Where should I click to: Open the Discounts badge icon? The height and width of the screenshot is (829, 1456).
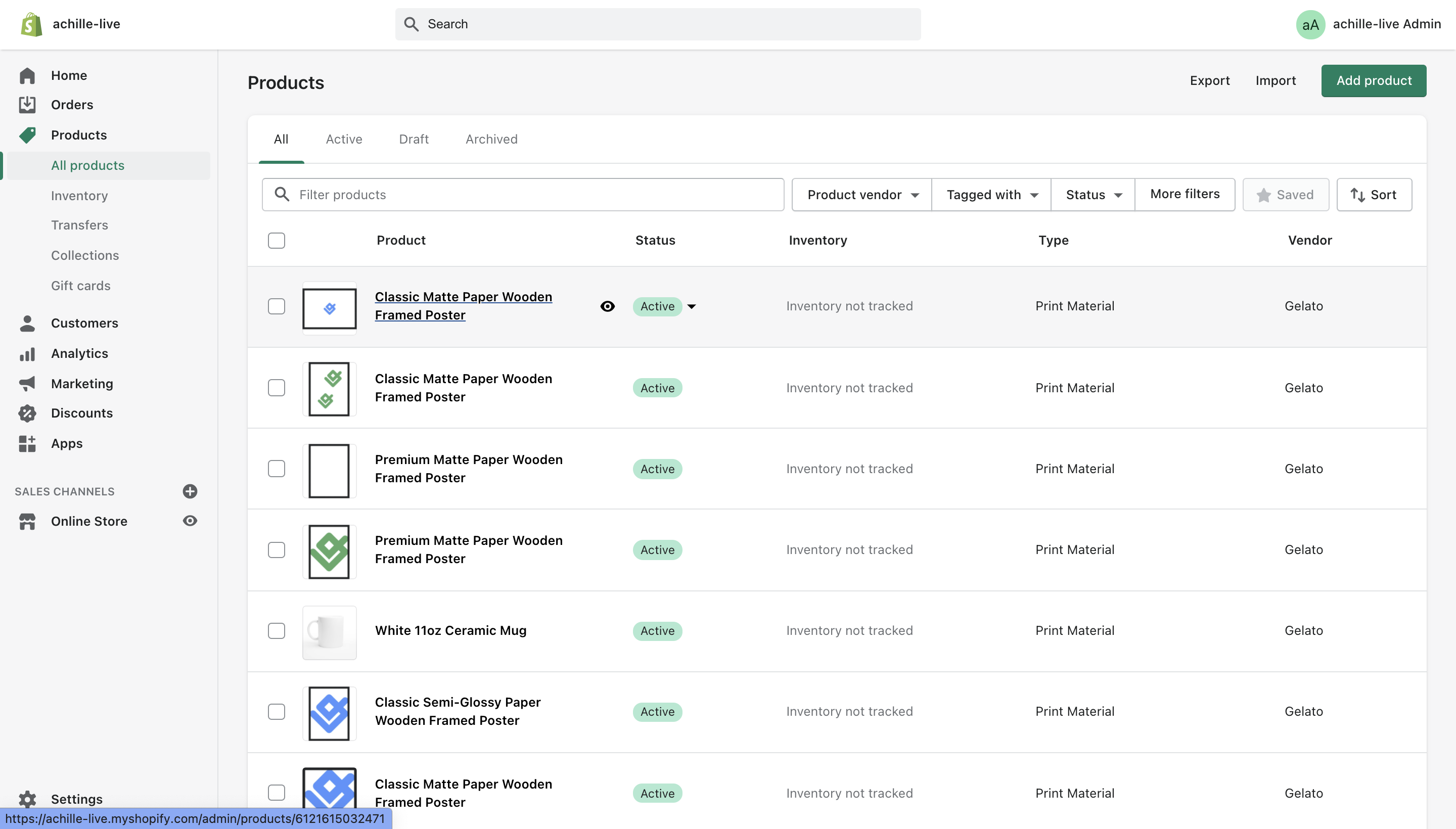tap(27, 413)
